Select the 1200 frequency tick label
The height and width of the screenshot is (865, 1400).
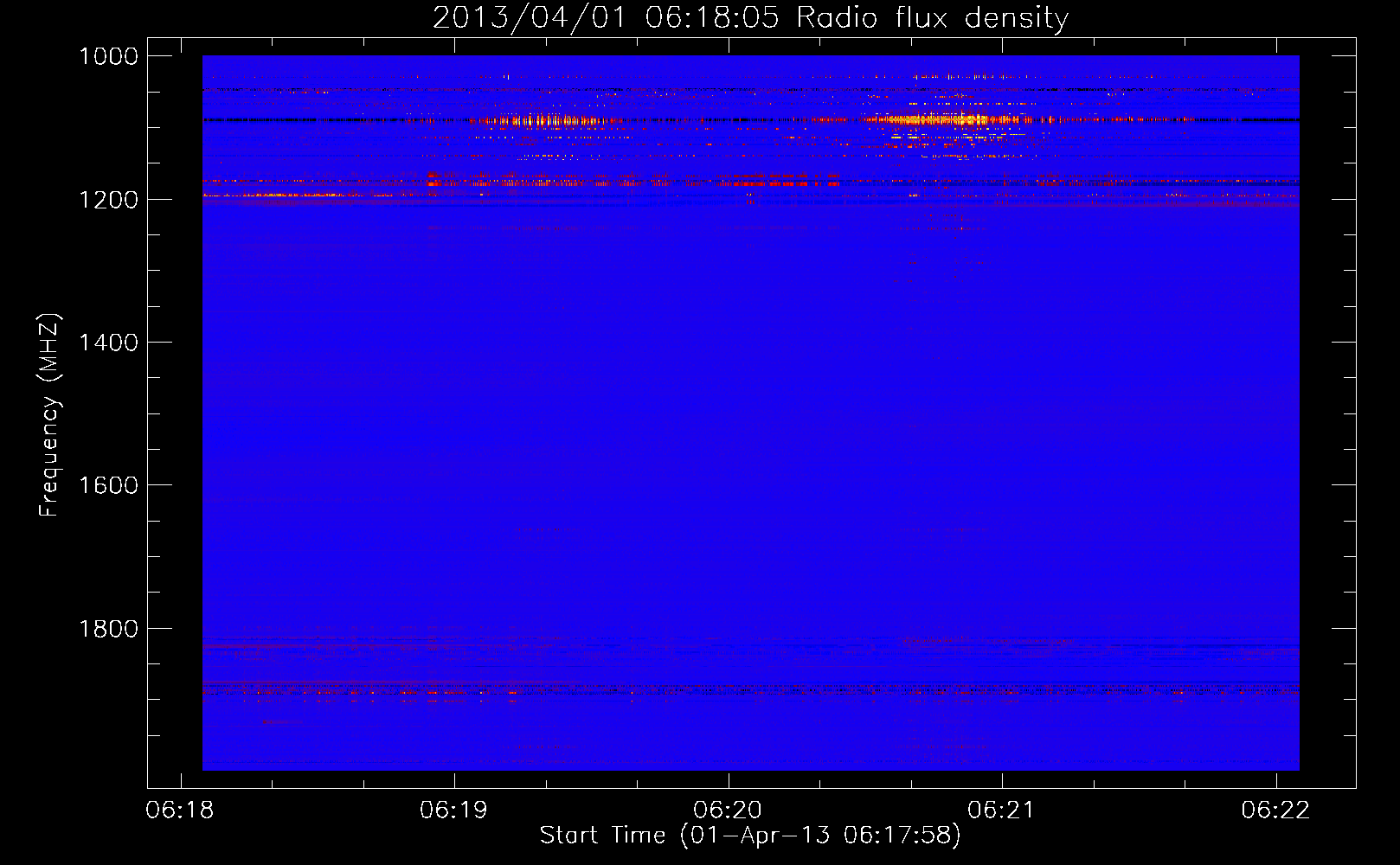[x=108, y=200]
